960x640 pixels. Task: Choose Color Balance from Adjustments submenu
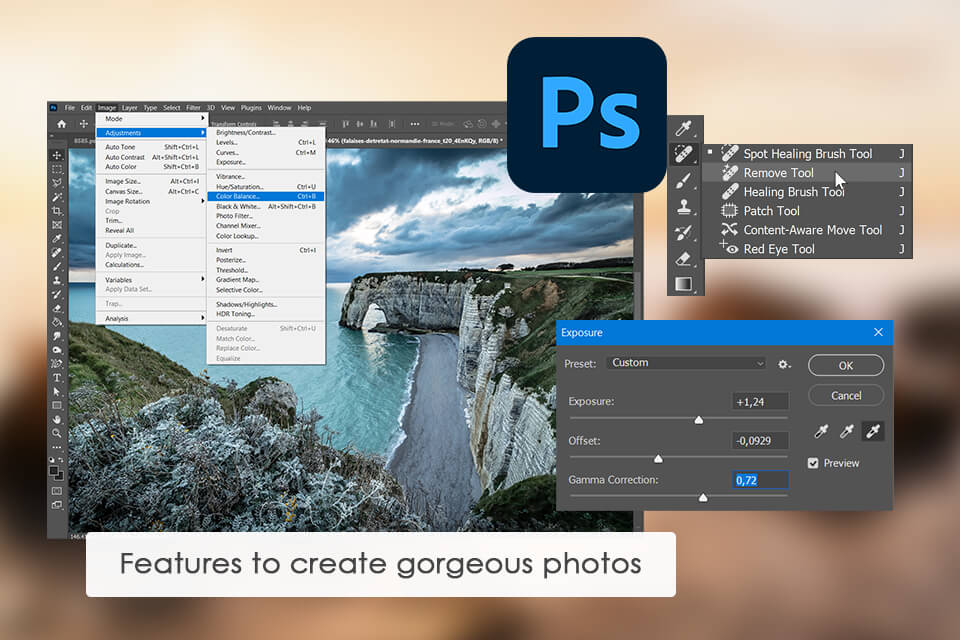pyautogui.click(x=266, y=197)
